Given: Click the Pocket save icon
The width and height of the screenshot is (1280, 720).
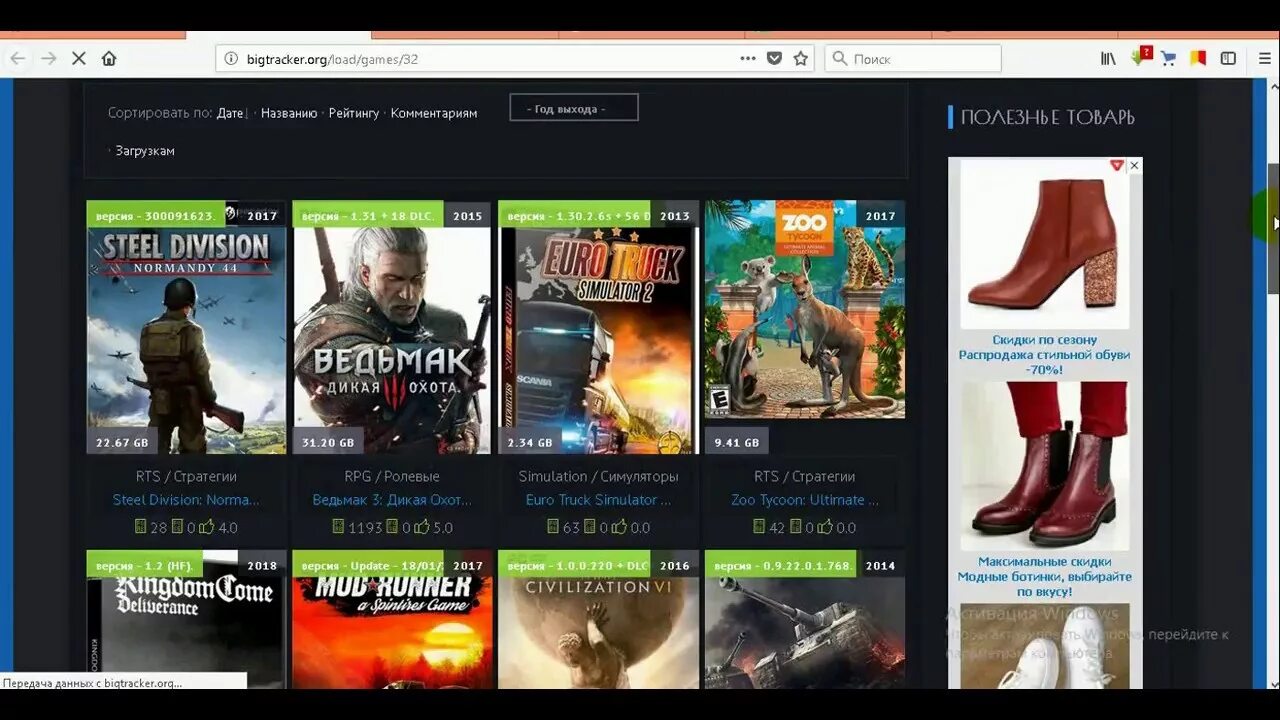Looking at the screenshot, I should pyautogui.click(x=774, y=59).
